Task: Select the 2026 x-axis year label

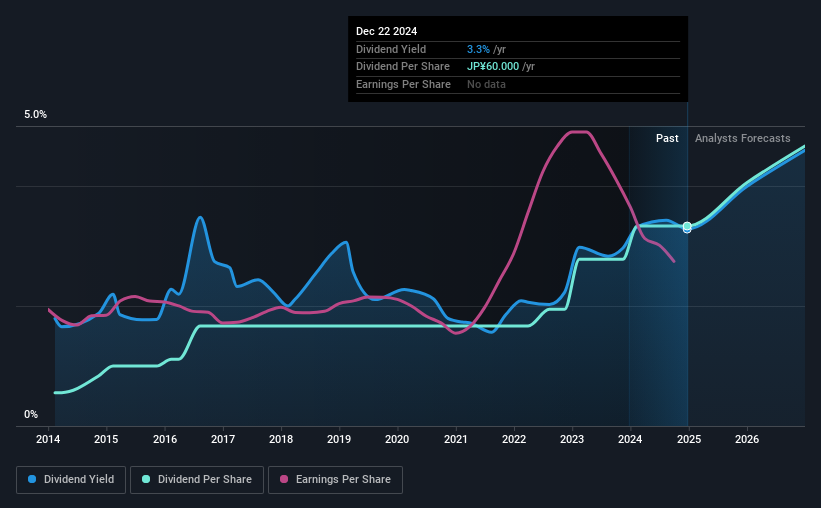Action: 747,439
